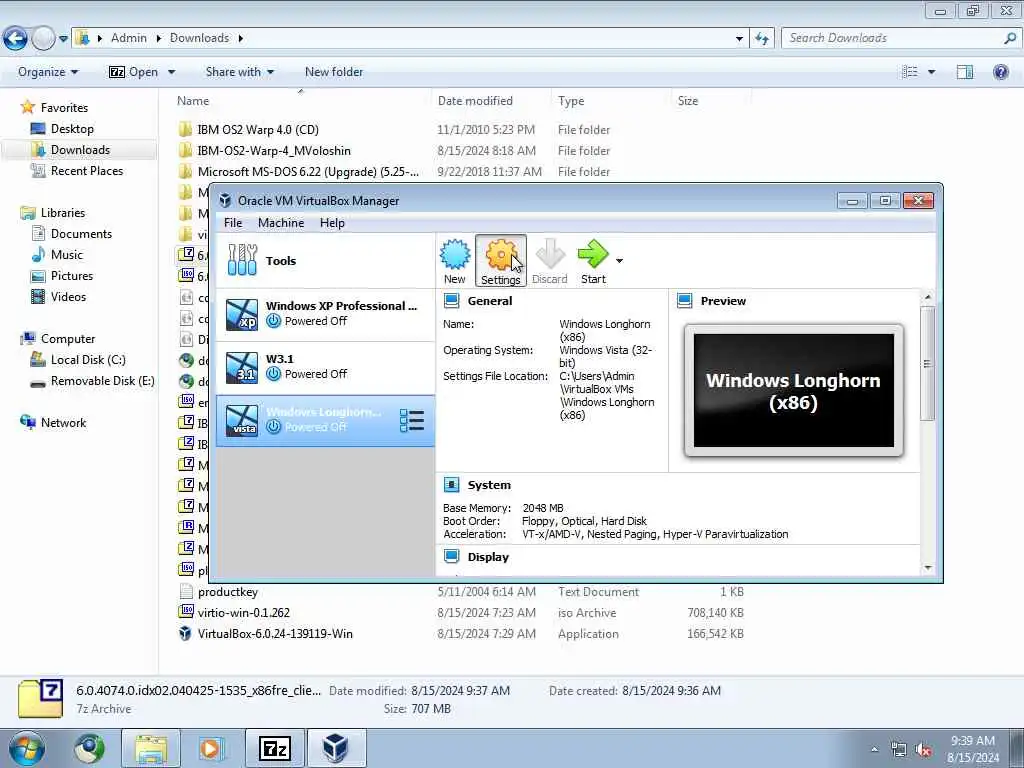
Task: Click the Search Downloads field
Action: point(895,38)
